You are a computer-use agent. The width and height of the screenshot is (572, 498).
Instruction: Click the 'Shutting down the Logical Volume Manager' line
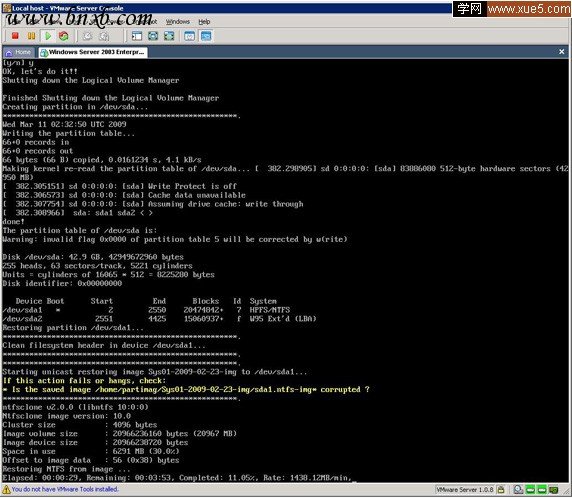(91, 80)
